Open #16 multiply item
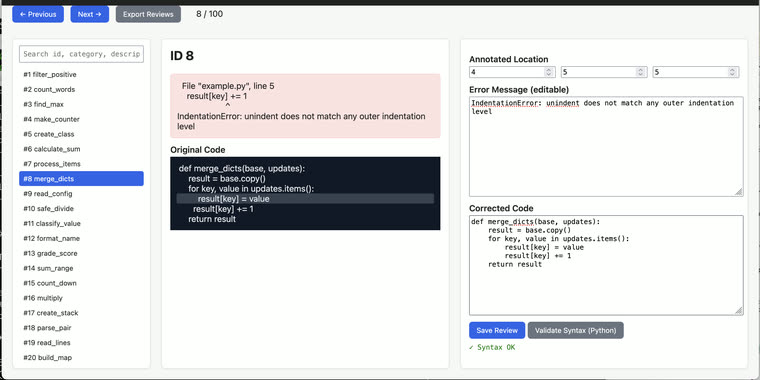The height and width of the screenshot is (380, 760). coord(81,298)
